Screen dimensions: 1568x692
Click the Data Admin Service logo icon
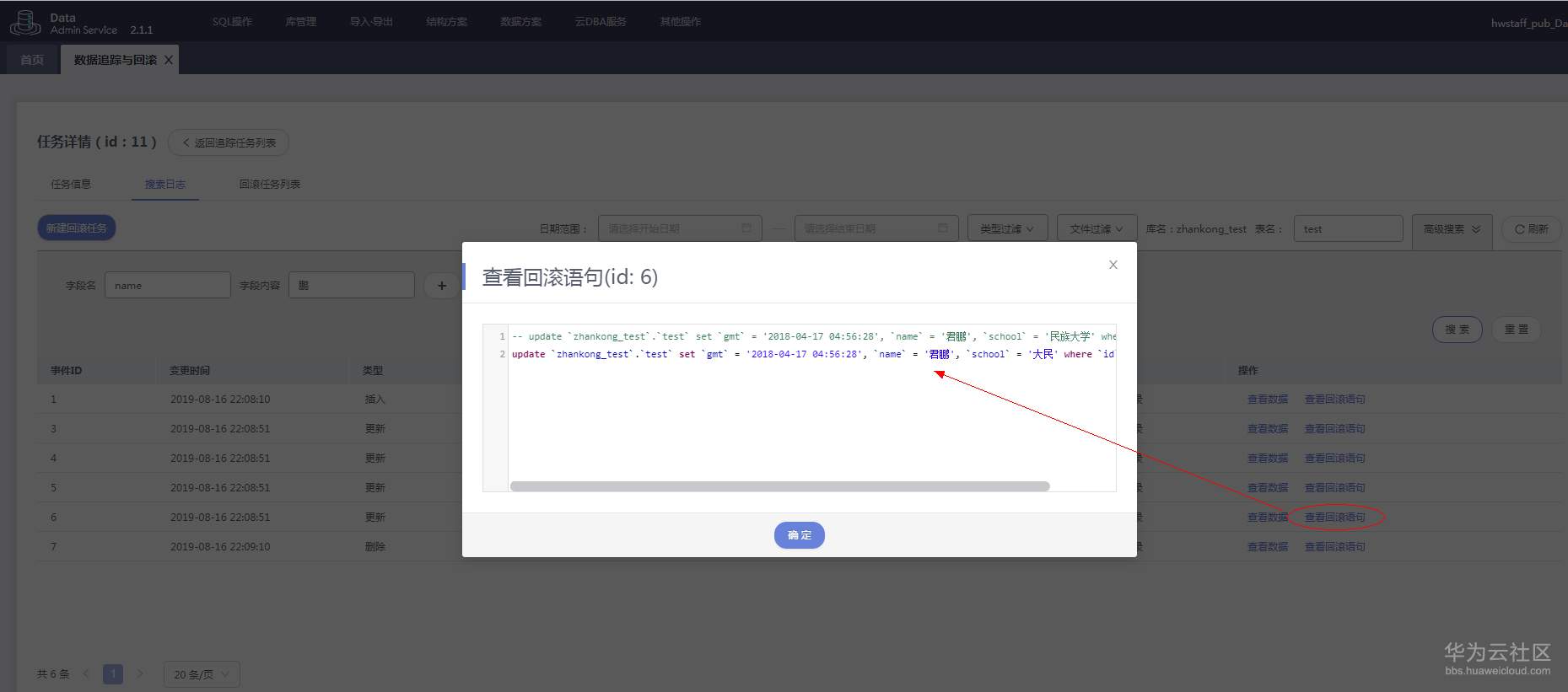25,23
